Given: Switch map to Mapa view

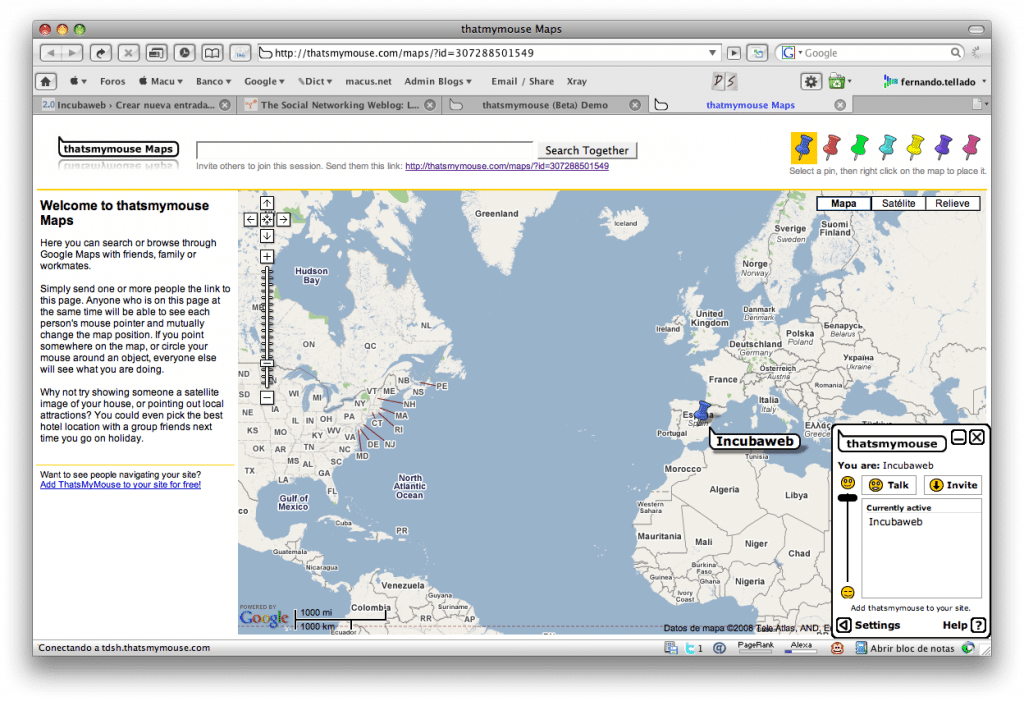Looking at the screenshot, I should [844, 203].
